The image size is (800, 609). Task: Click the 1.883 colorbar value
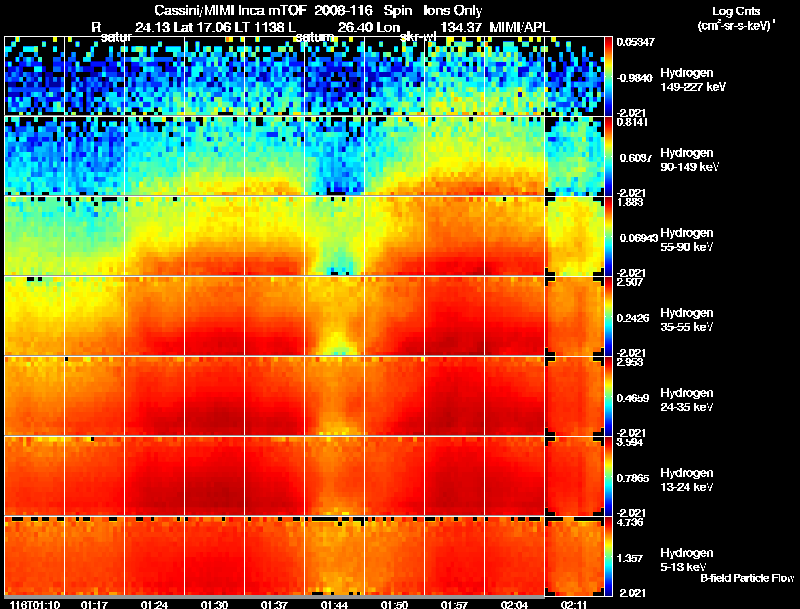[630, 202]
